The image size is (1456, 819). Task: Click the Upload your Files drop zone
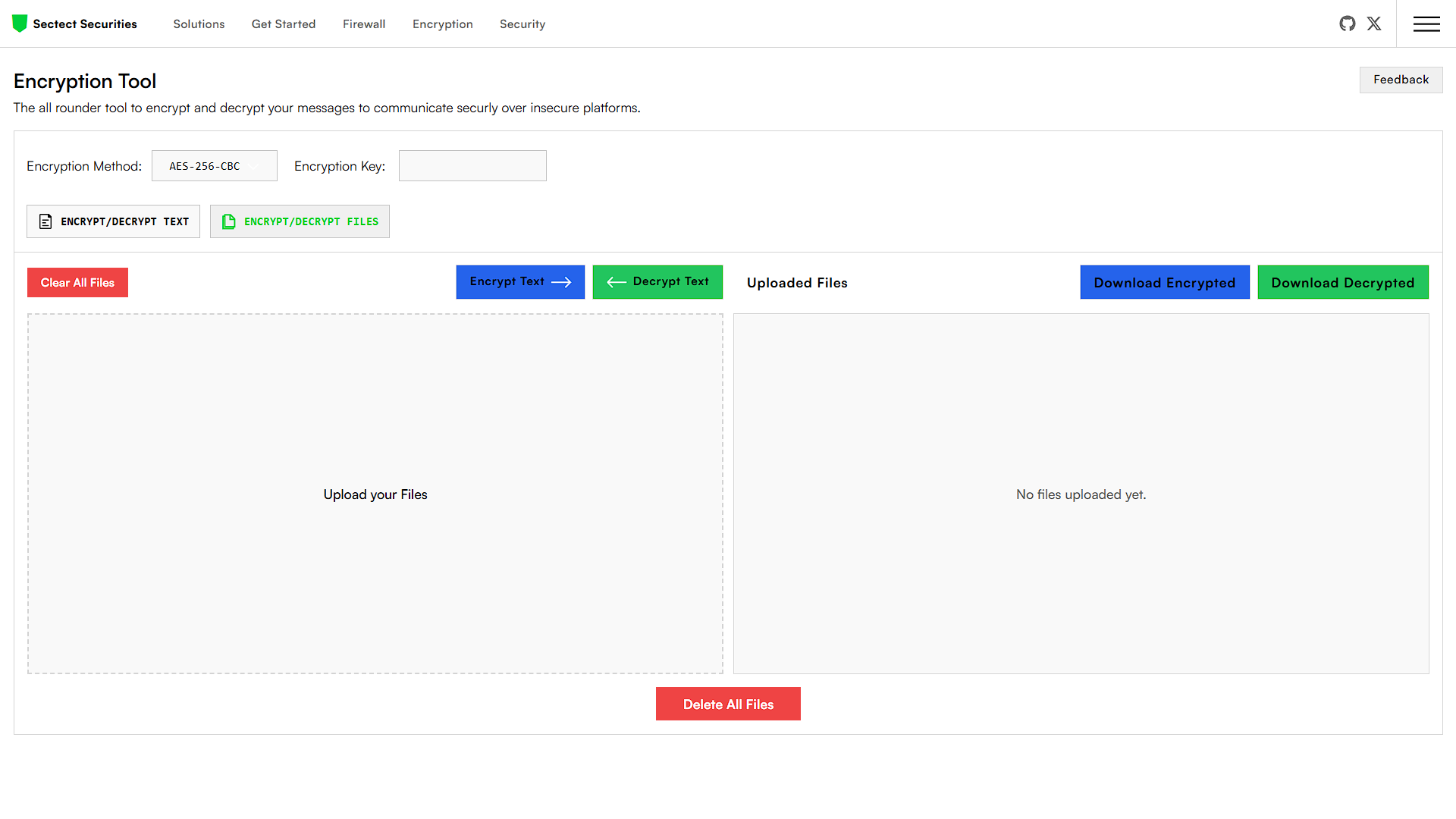point(375,494)
